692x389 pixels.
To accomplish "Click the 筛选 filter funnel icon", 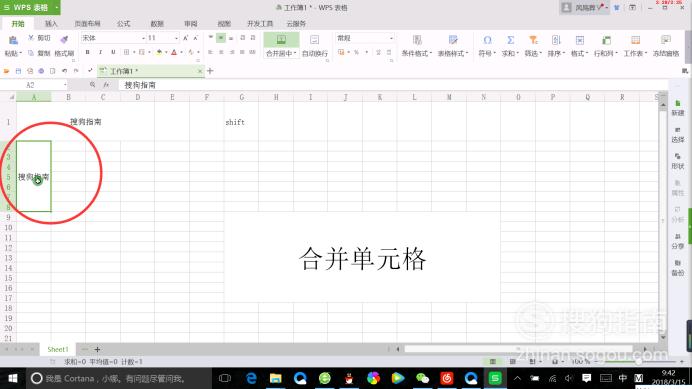I will click(x=533, y=40).
